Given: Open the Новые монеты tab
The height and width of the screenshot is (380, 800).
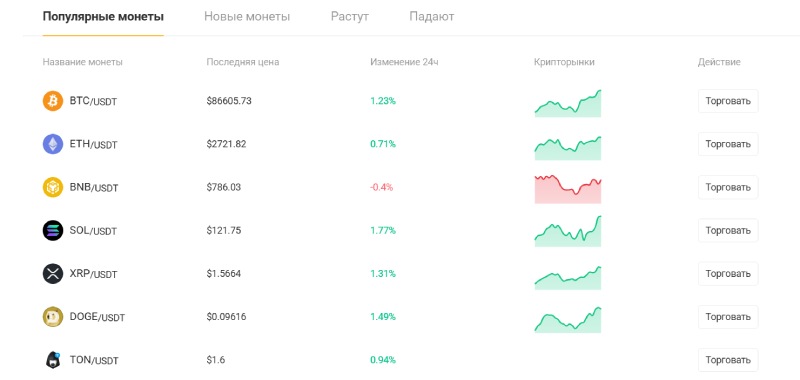Looking at the screenshot, I should 247,17.
